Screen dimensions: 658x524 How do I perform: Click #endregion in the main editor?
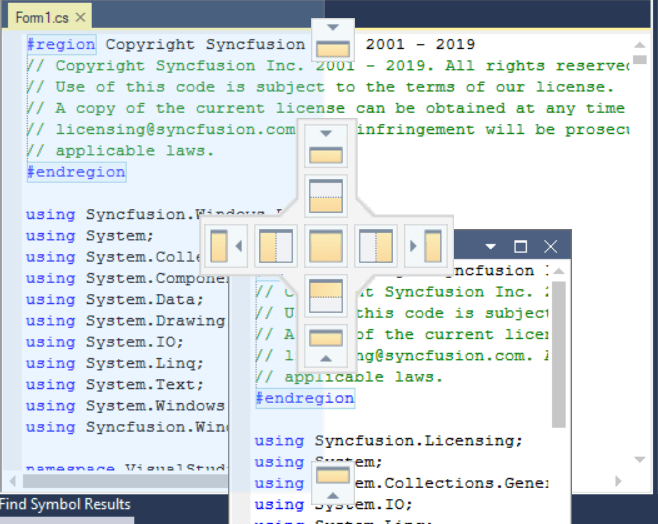[x=76, y=172]
